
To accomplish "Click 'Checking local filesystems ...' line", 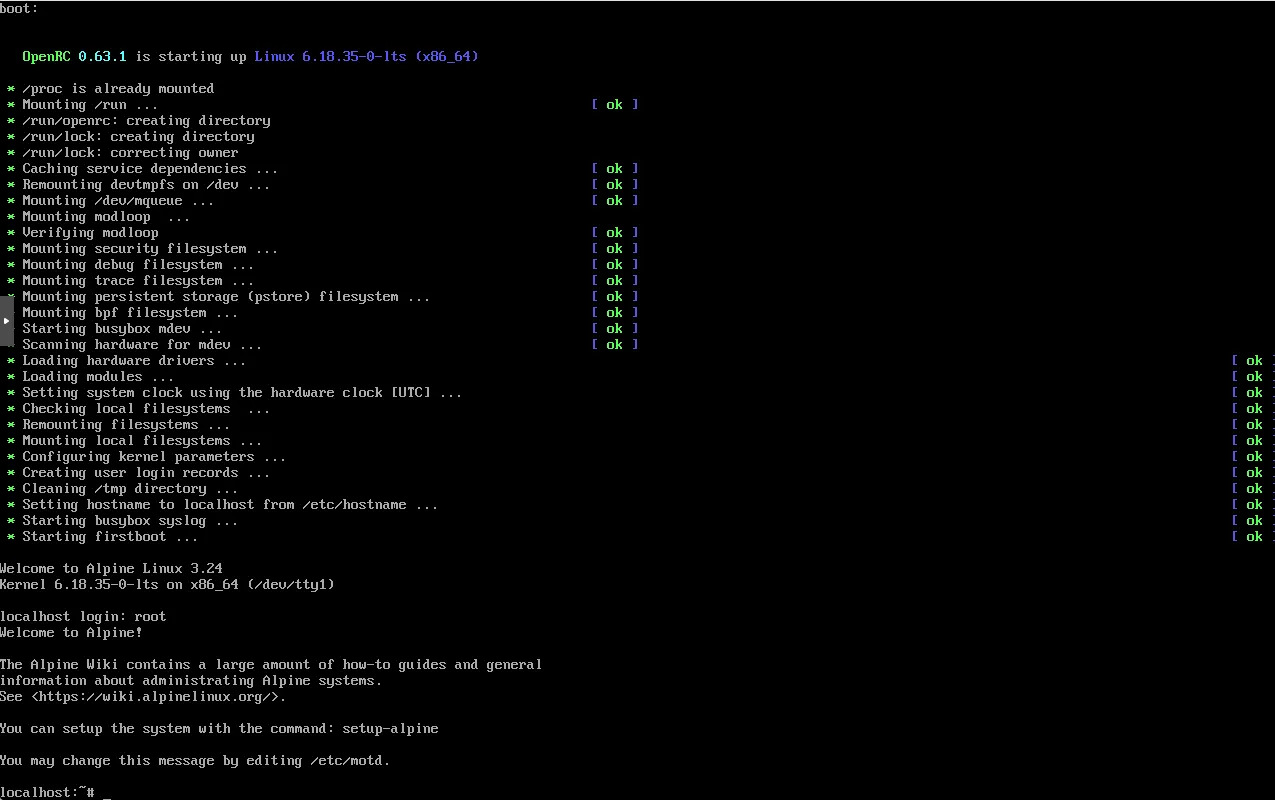I will click(x=146, y=408).
